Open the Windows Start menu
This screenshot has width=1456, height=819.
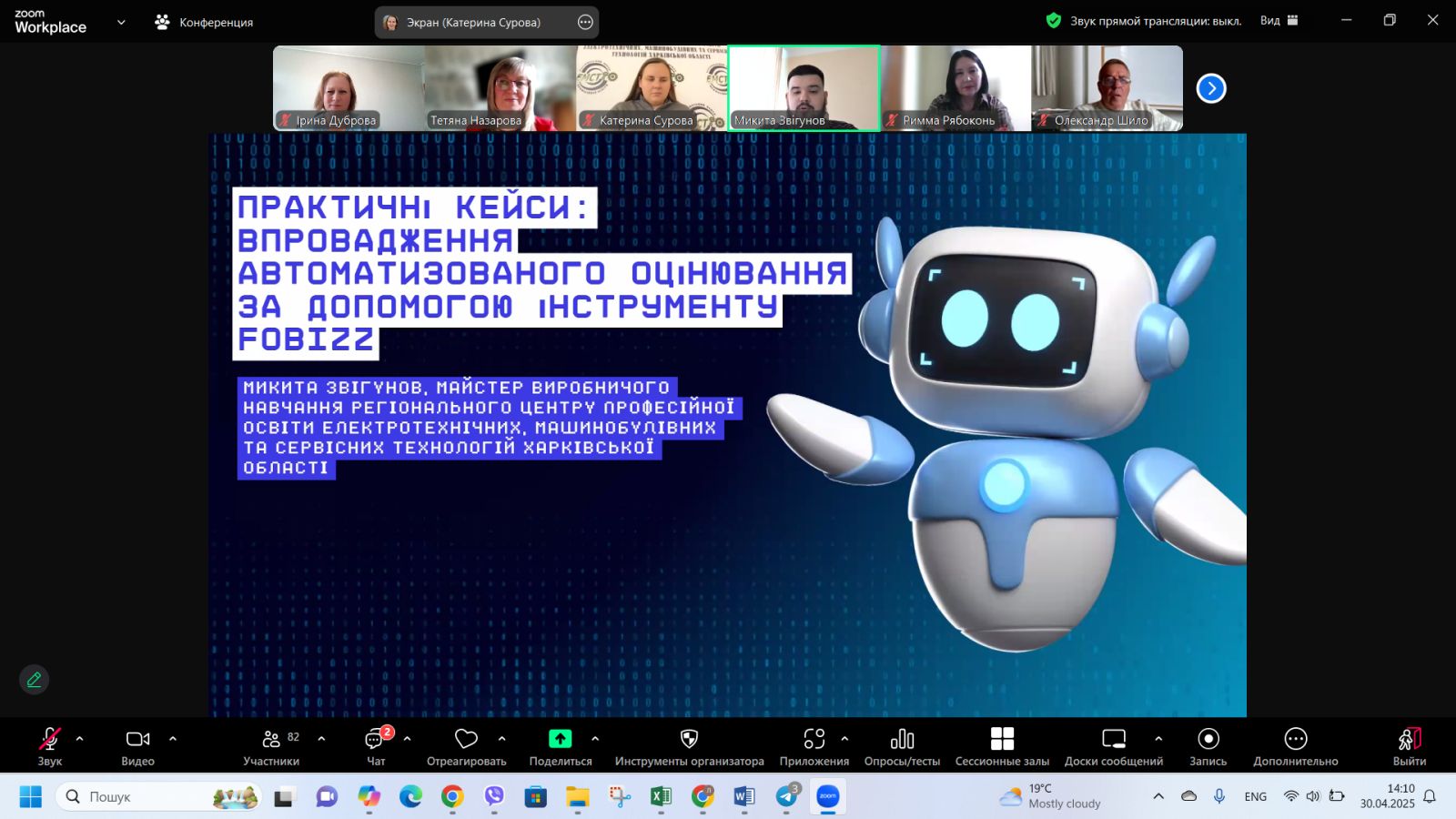(30, 797)
